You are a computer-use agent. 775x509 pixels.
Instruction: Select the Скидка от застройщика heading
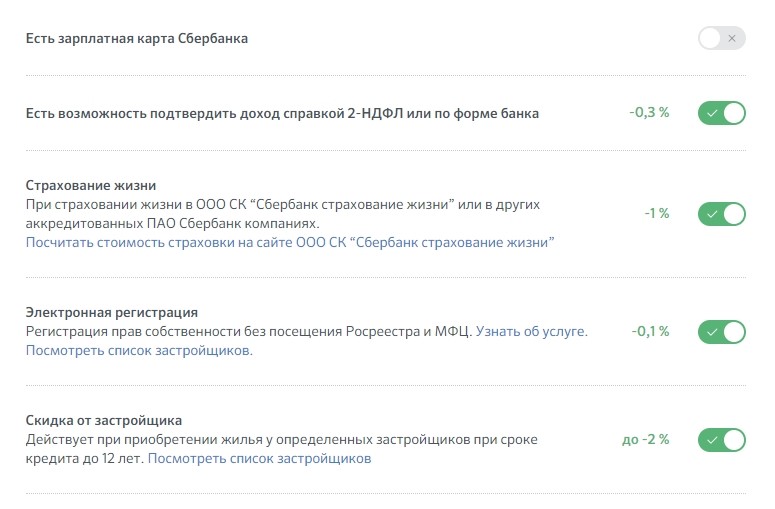coord(104,421)
